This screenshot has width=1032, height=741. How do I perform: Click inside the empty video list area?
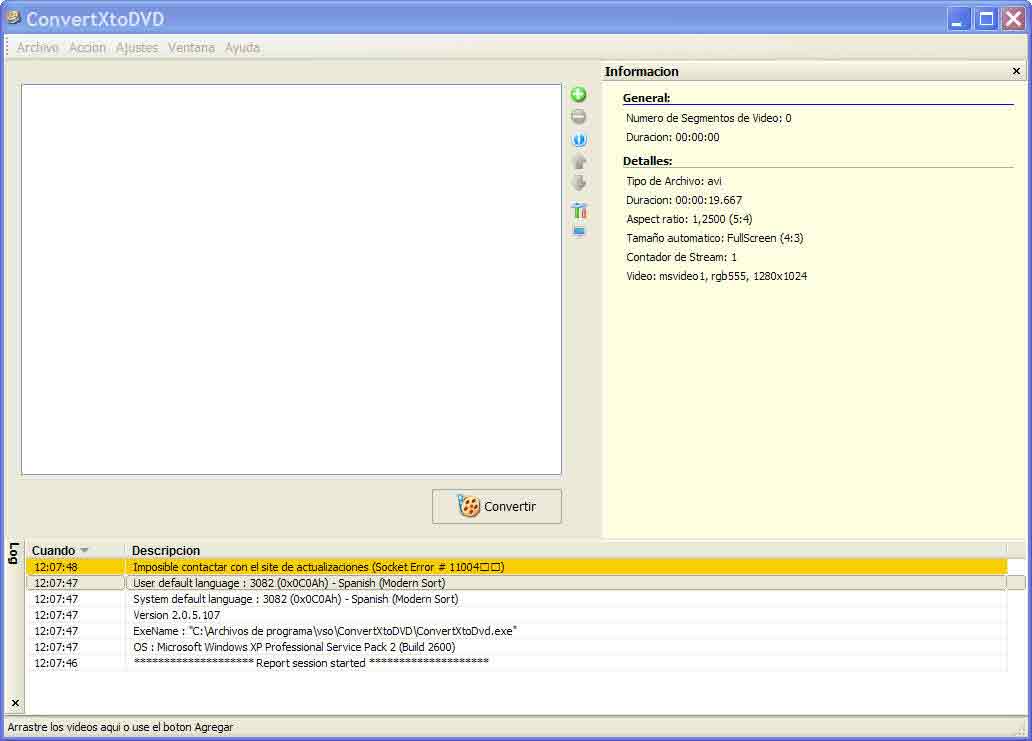tap(292, 279)
